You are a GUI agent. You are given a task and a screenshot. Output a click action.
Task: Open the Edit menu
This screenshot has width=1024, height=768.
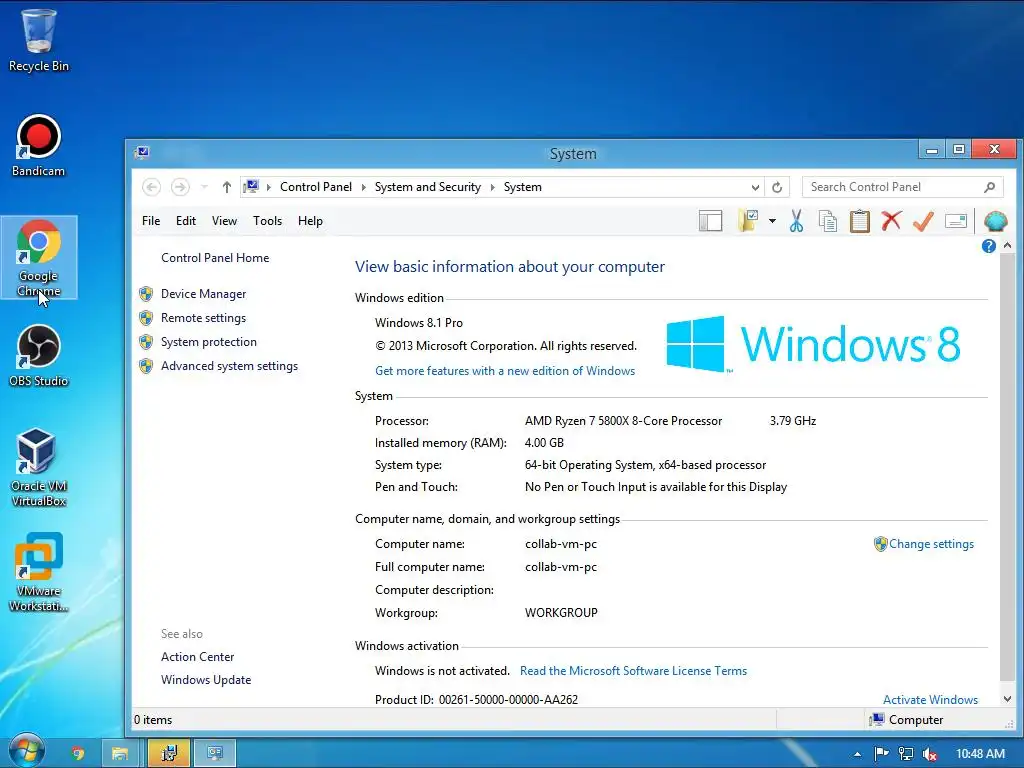point(186,221)
